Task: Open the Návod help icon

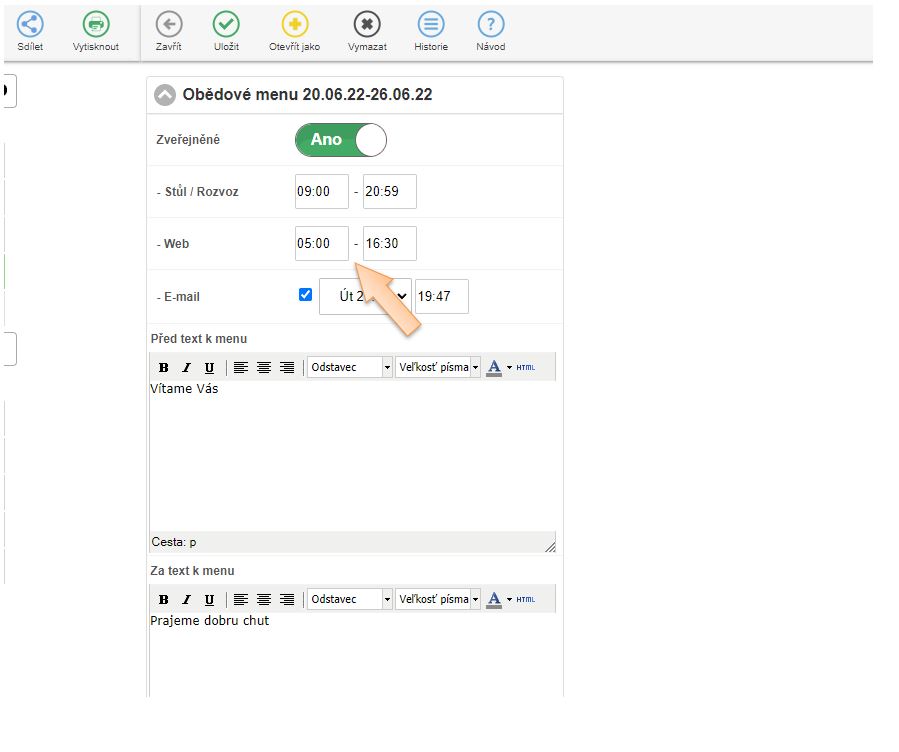Action: click(x=490, y=25)
